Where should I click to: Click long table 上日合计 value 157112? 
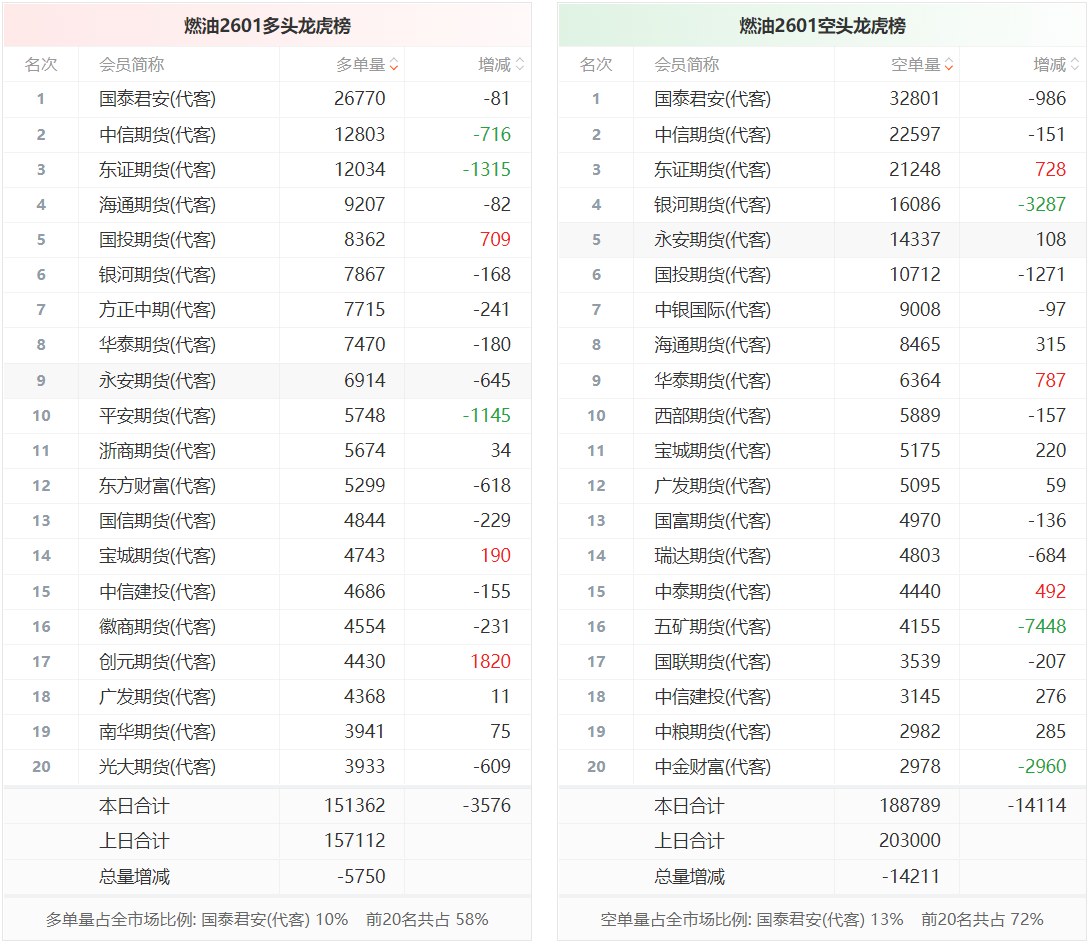tap(355, 841)
